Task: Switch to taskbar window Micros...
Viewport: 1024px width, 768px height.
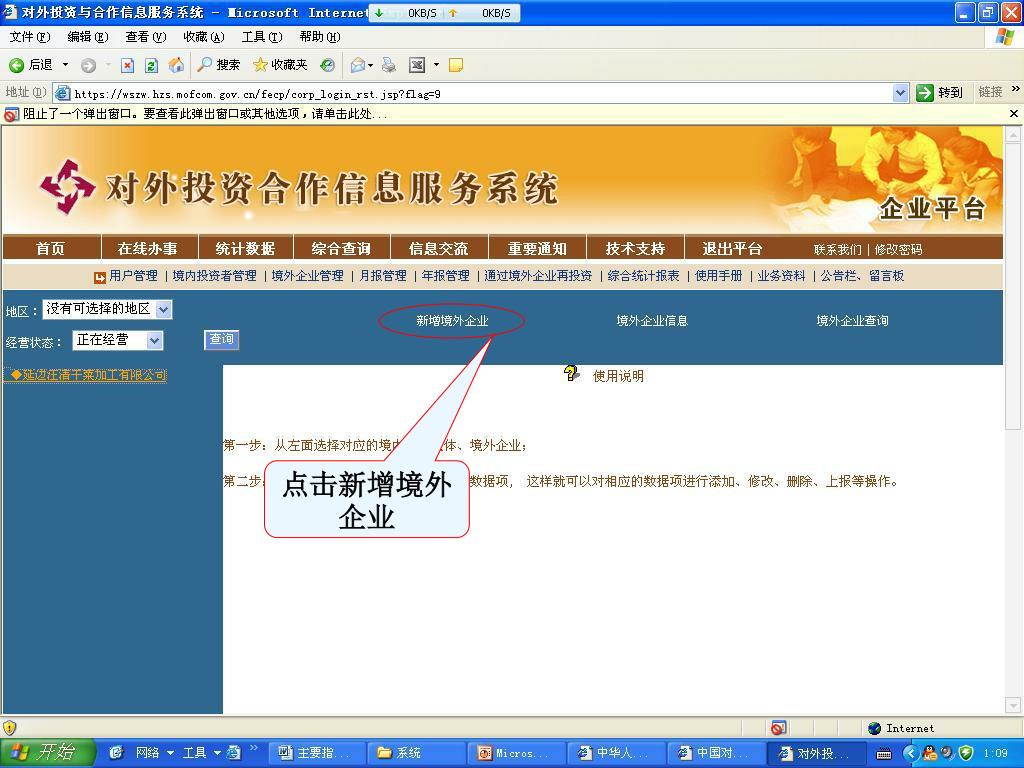Action: tap(516, 753)
